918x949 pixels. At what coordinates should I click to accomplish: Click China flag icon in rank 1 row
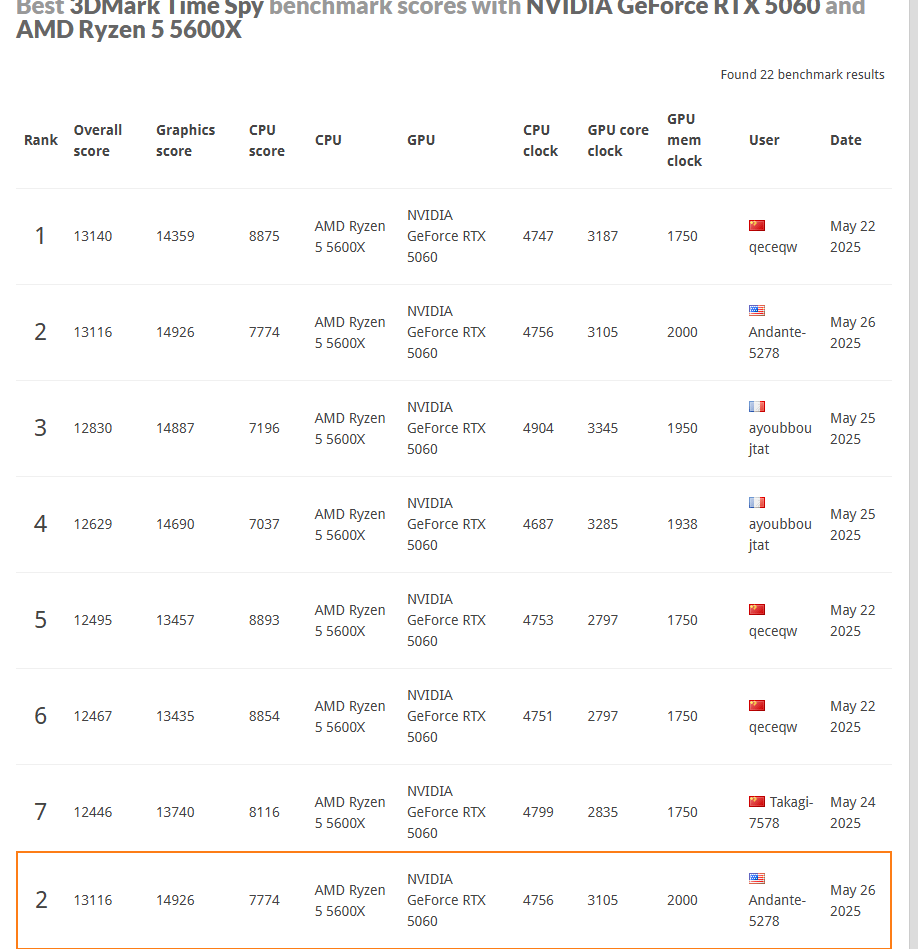coord(757,226)
